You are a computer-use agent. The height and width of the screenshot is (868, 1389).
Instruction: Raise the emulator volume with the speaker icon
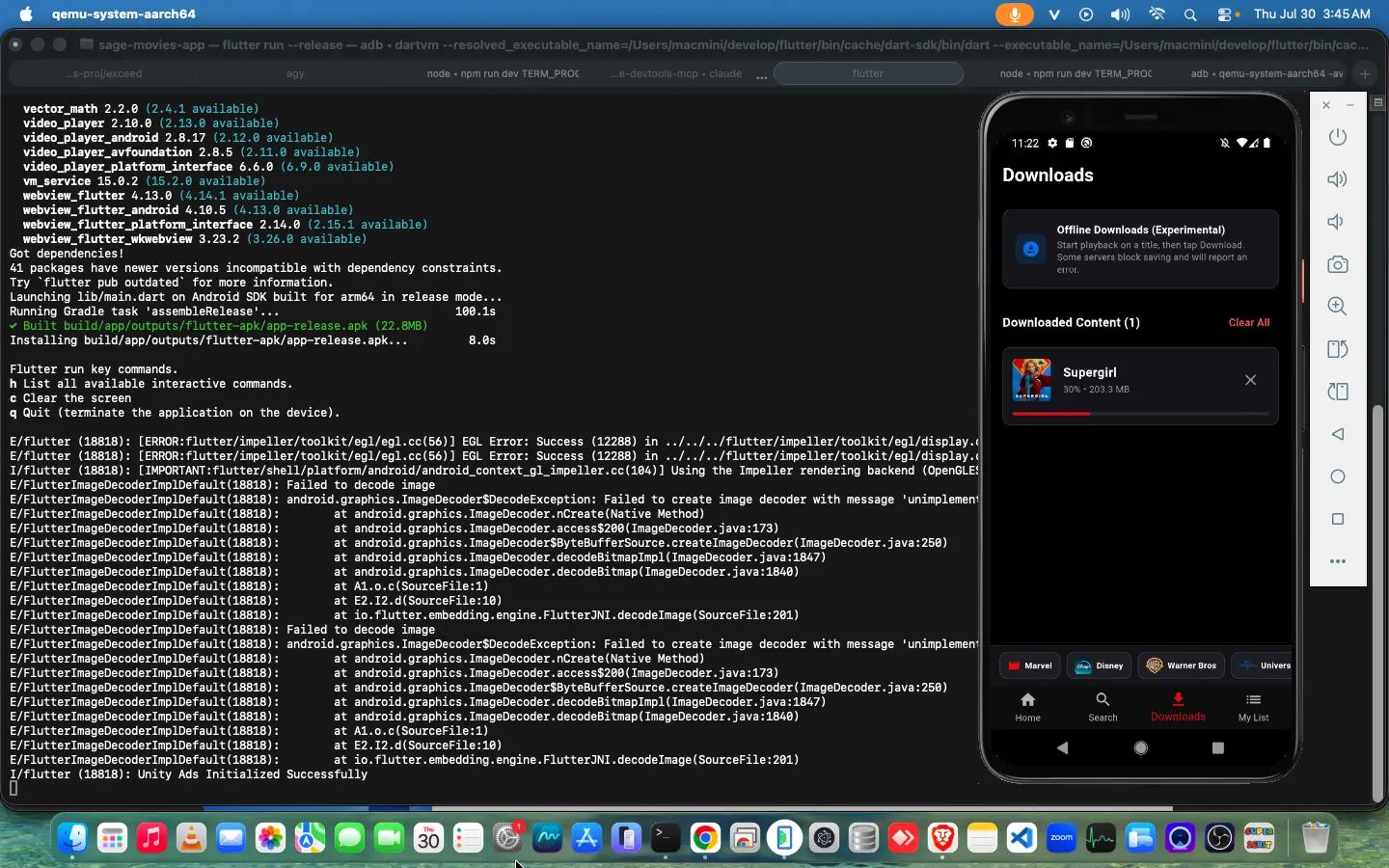pyautogui.click(x=1337, y=179)
